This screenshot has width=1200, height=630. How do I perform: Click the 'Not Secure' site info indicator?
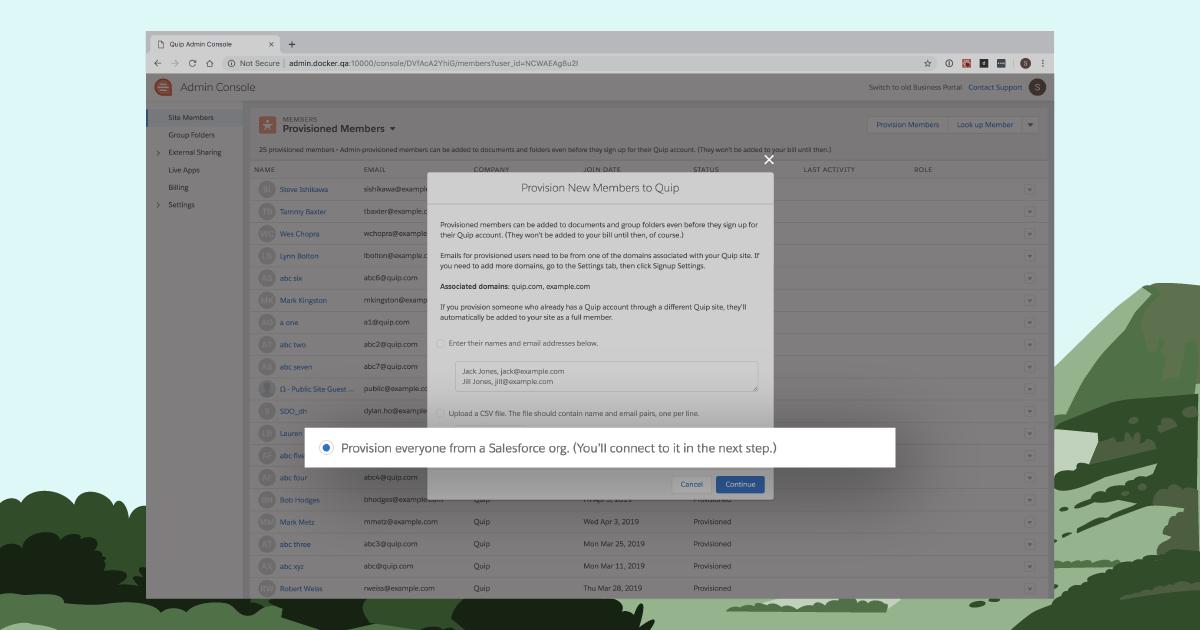coord(253,63)
